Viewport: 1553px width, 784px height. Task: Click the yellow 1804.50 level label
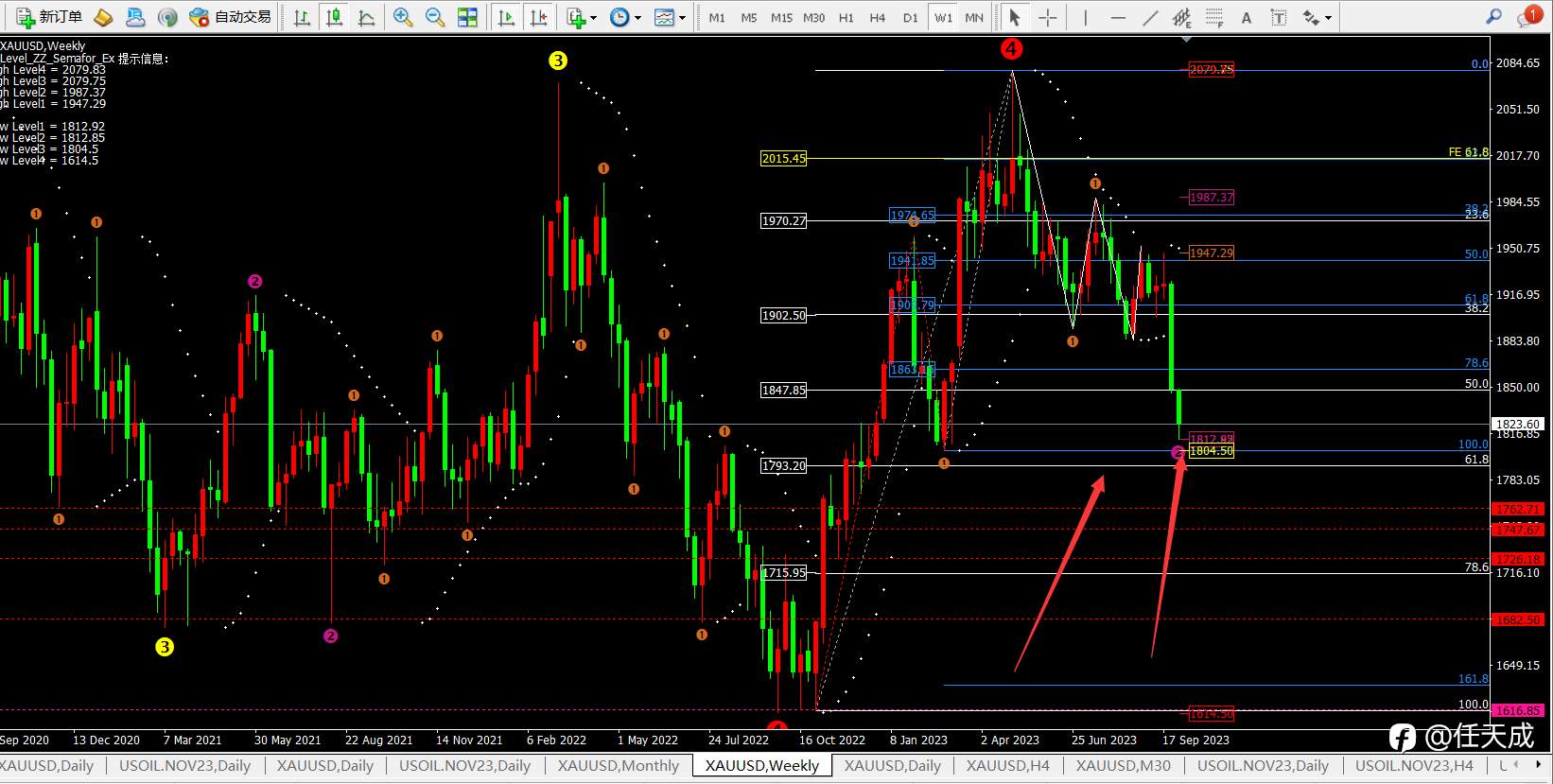[x=1212, y=451]
